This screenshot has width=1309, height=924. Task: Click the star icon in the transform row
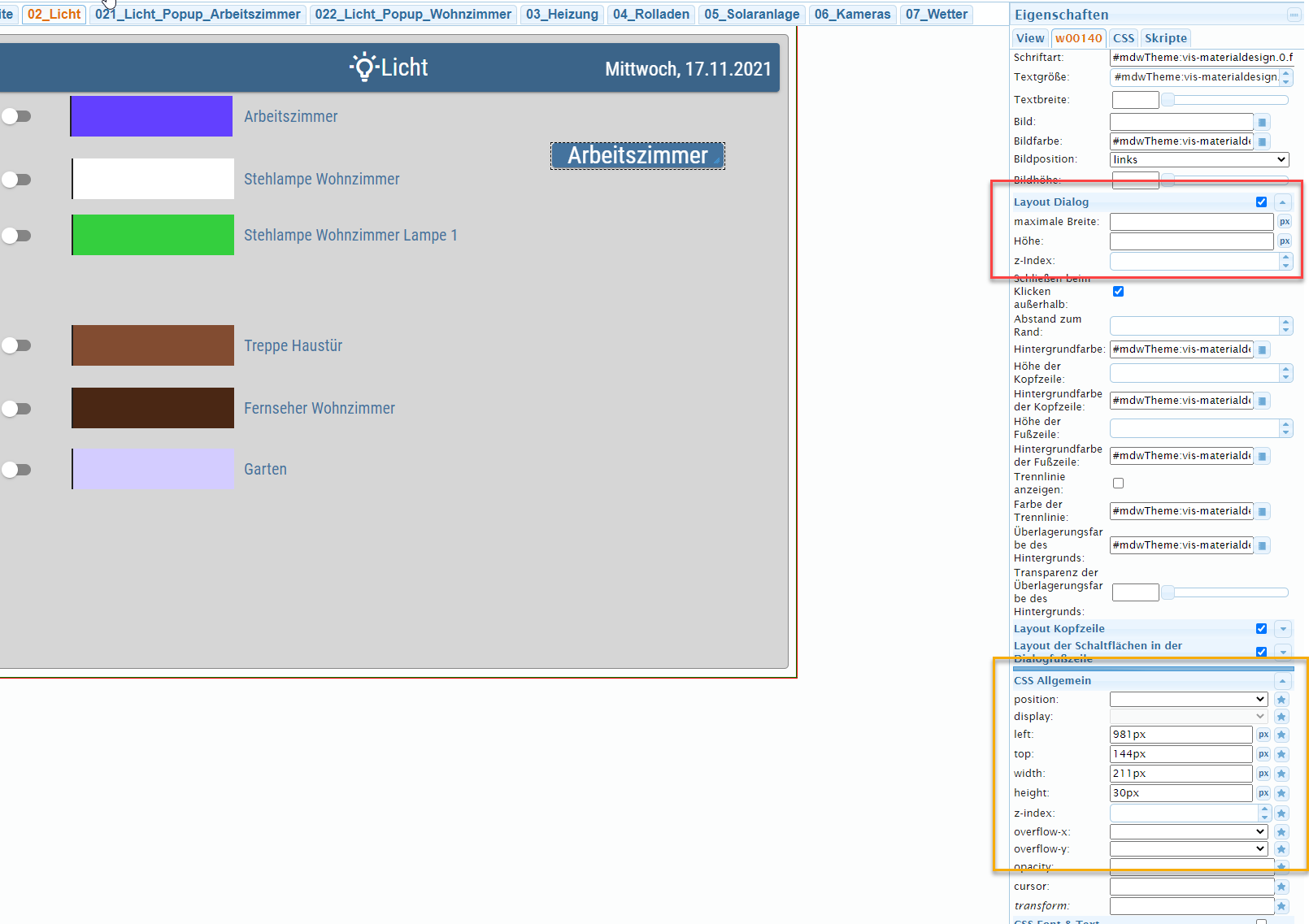click(x=1282, y=906)
